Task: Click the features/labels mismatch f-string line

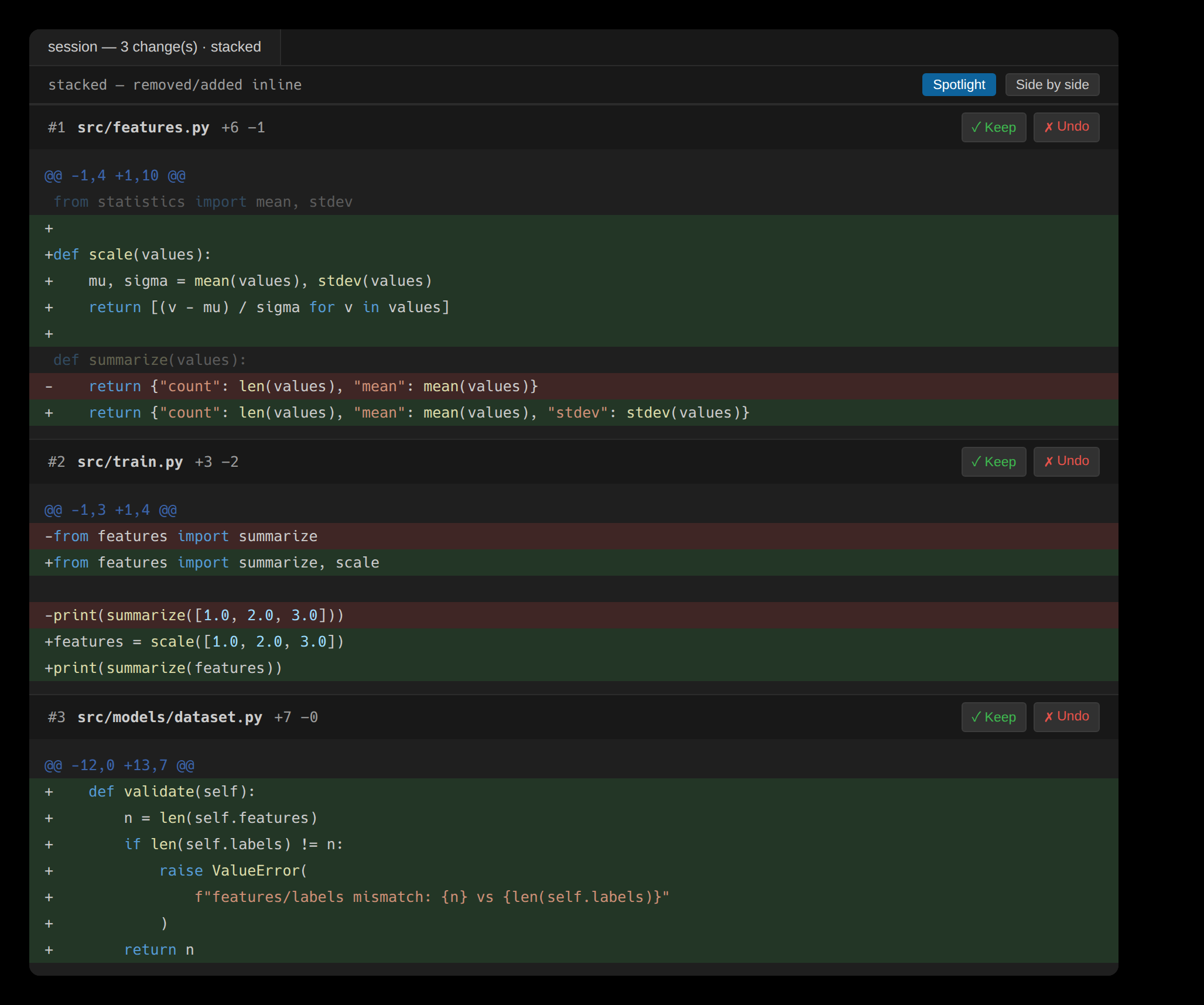Action: [x=574, y=897]
